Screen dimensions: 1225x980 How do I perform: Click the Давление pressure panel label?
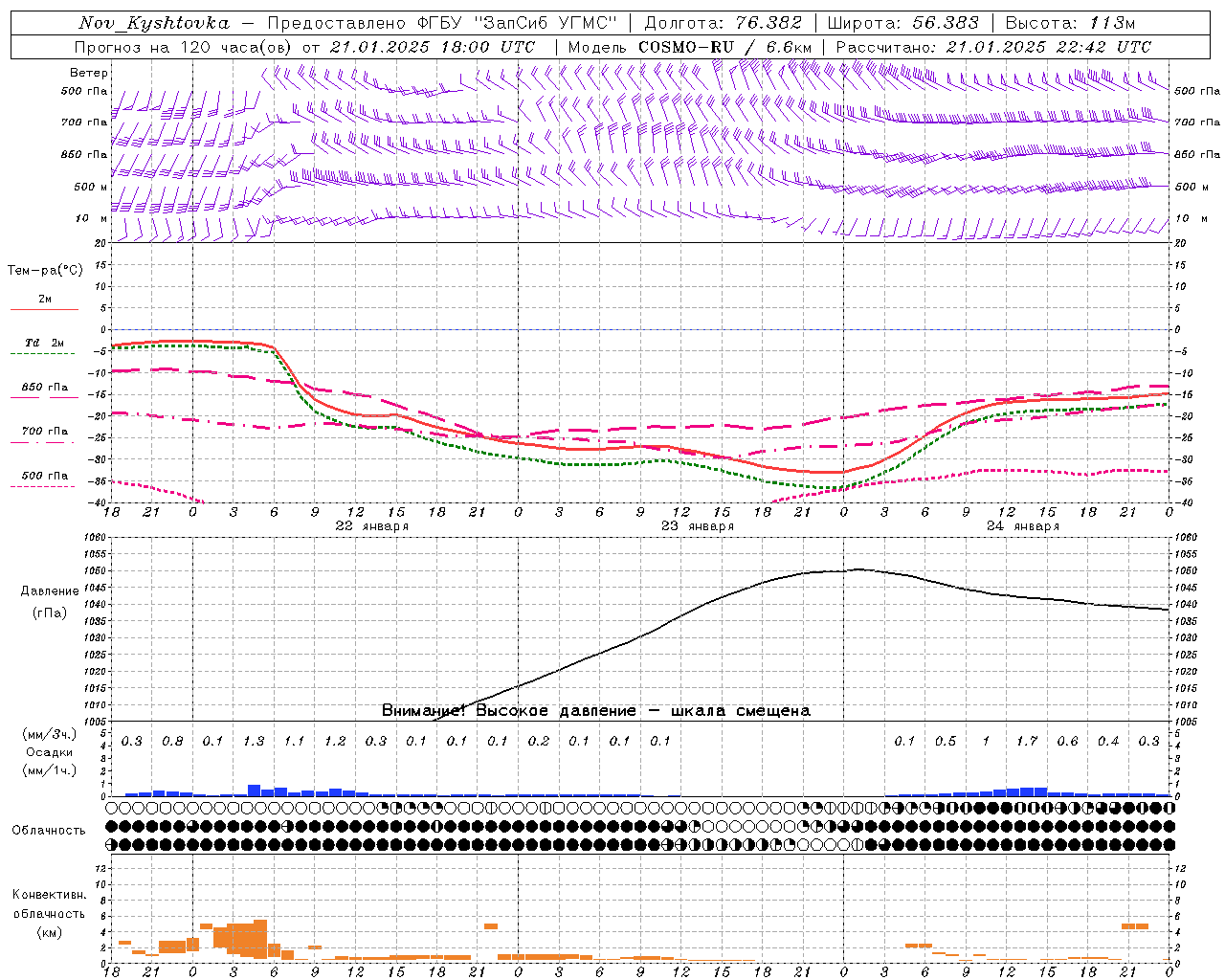point(50,591)
